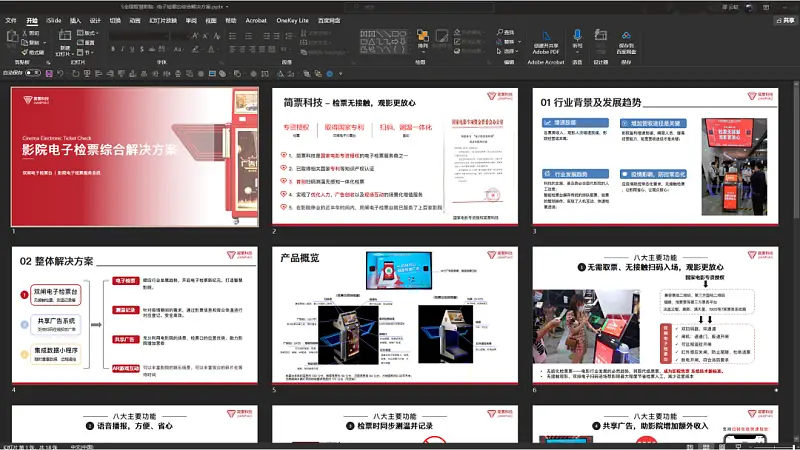Toggle Bold text formatting
The width and height of the screenshot is (800, 450).
113,49
